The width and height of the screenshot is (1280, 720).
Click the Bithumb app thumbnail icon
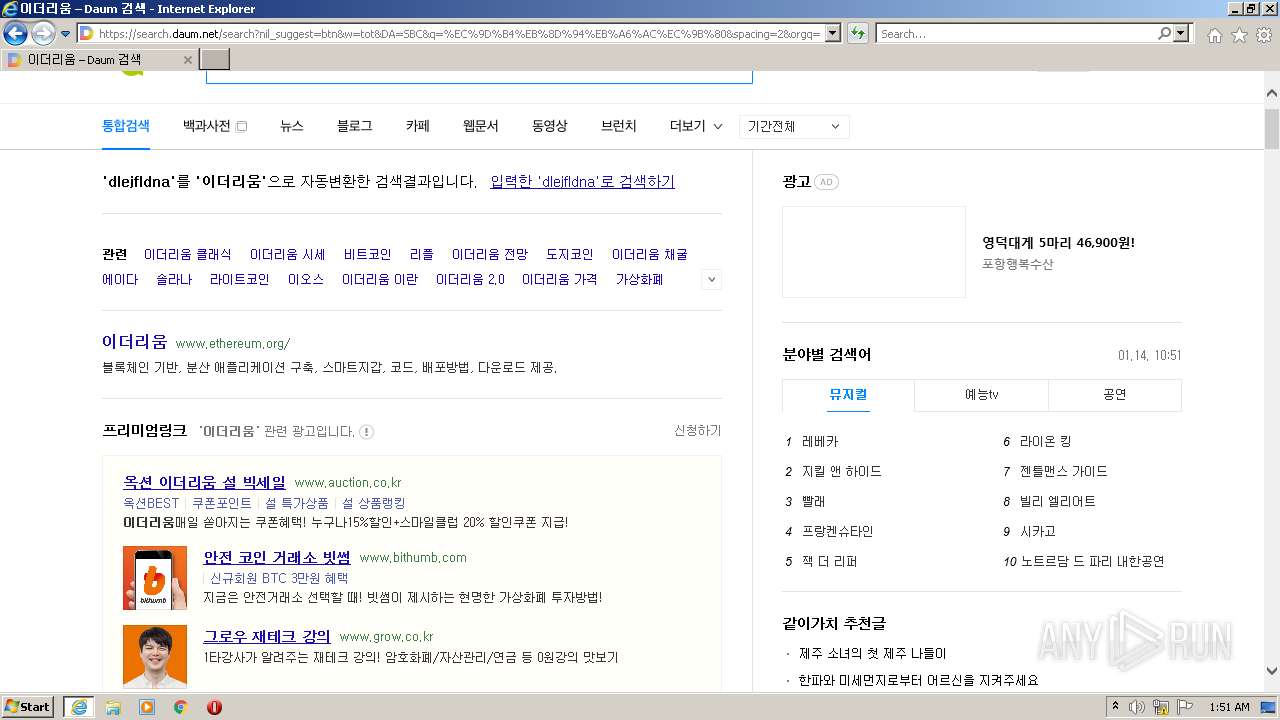tap(155, 577)
